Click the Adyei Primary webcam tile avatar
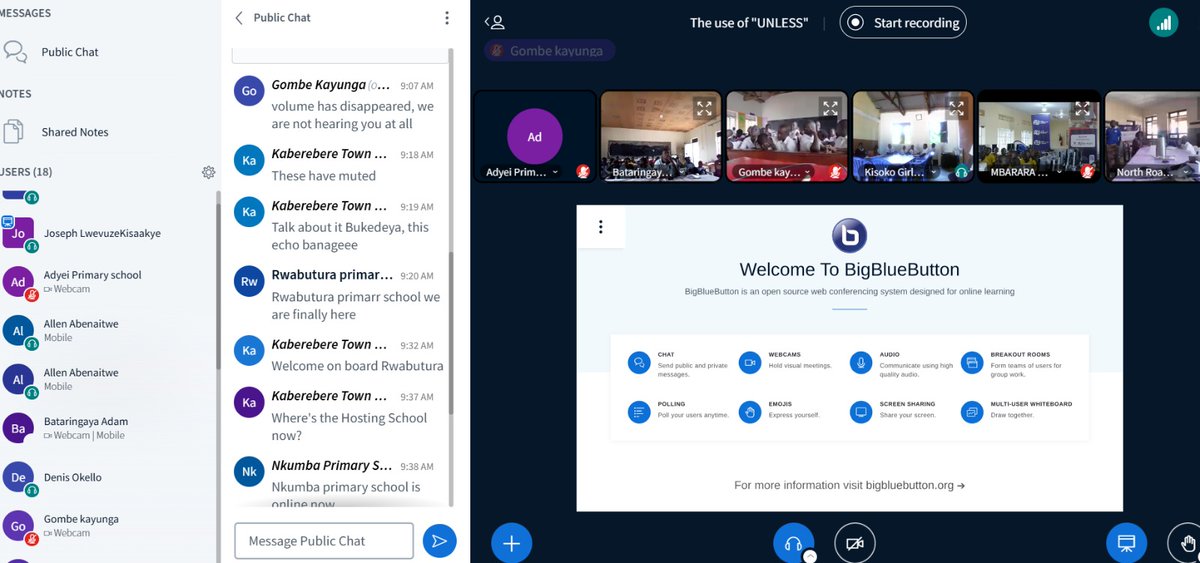Screen dimensions: 1200x563 pos(535,136)
